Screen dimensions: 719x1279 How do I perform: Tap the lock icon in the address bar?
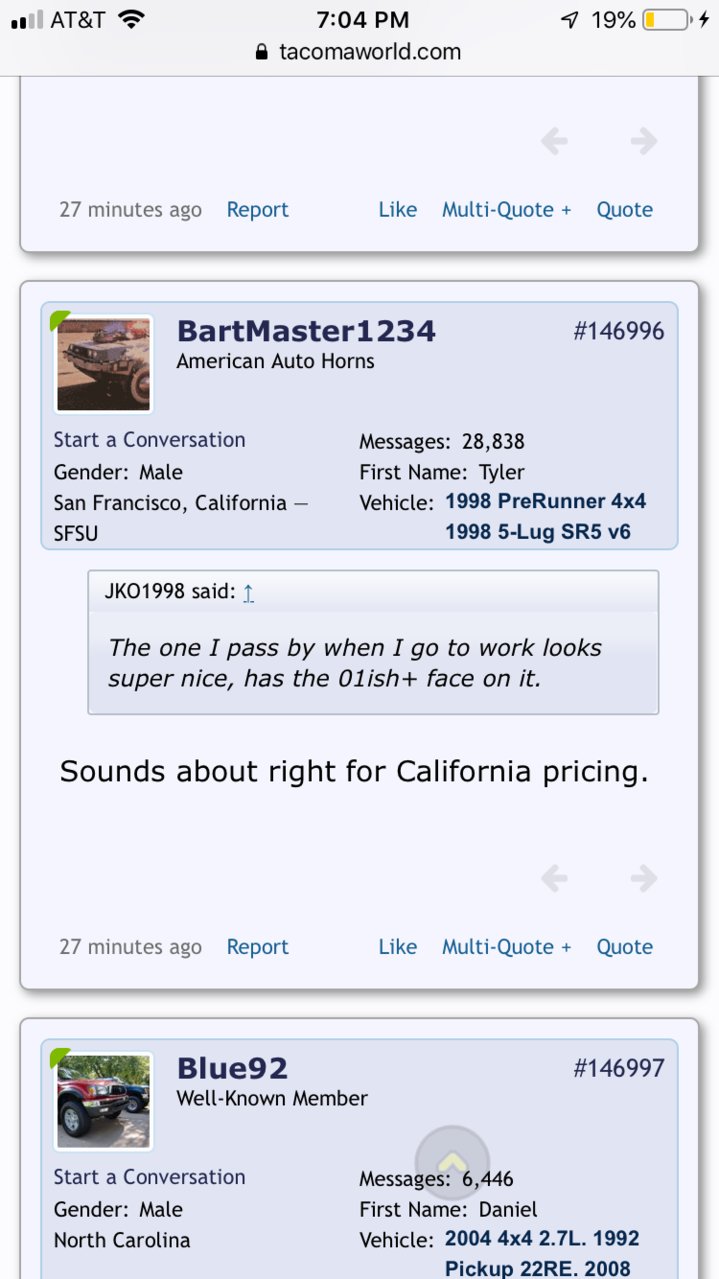[x=263, y=52]
